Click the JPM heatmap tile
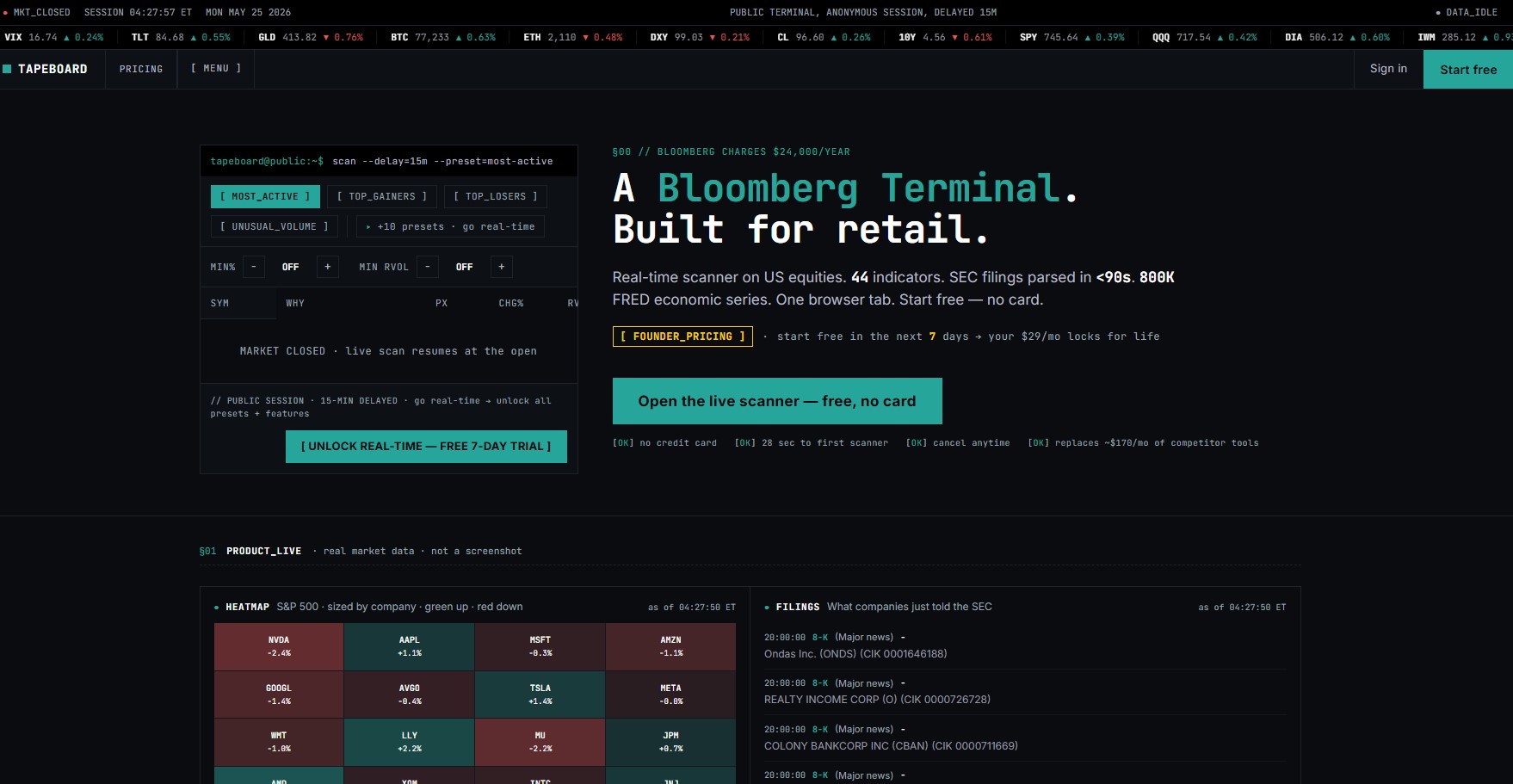 (x=671, y=742)
